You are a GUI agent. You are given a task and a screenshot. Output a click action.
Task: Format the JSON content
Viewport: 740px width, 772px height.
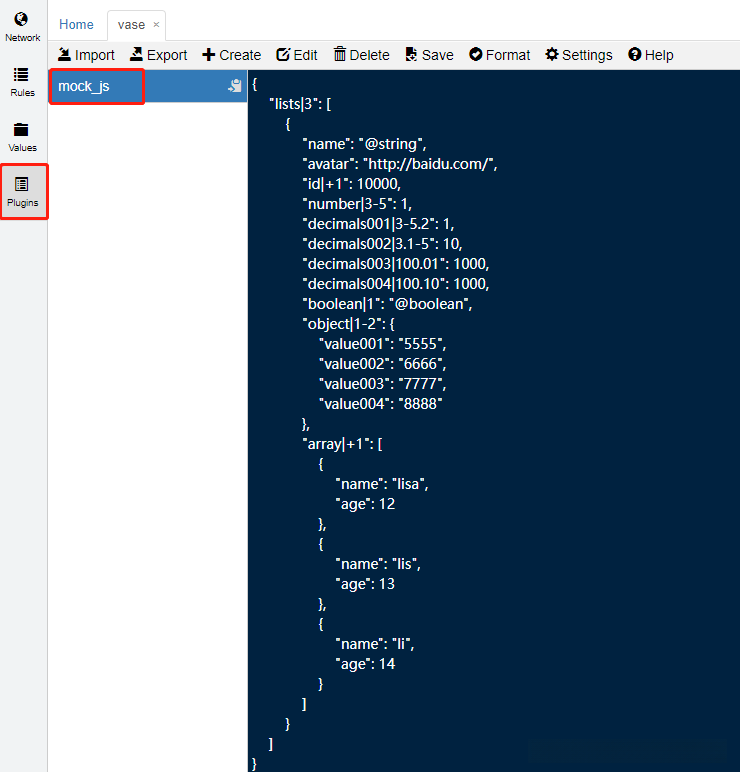pos(499,55)
